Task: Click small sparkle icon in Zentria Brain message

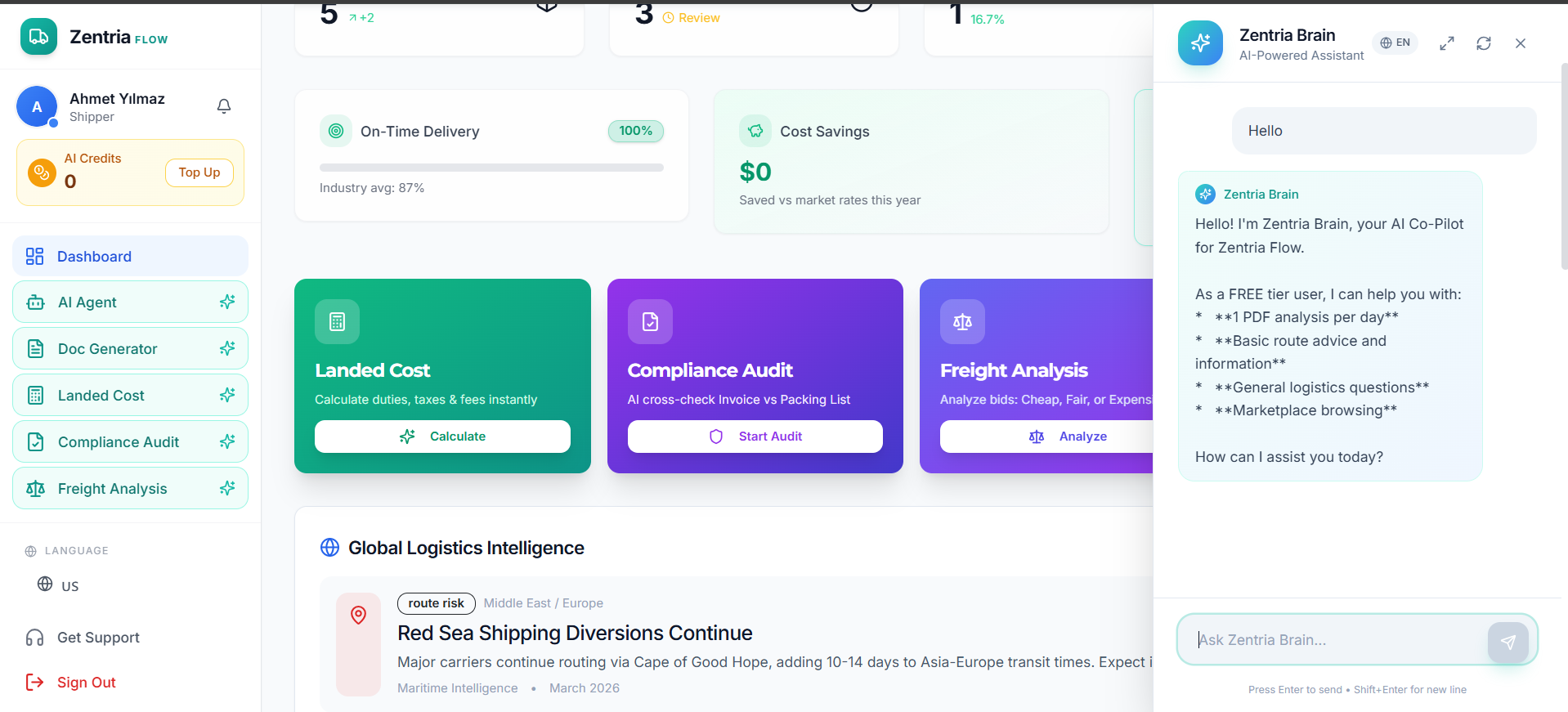Action: (1205, 194)
